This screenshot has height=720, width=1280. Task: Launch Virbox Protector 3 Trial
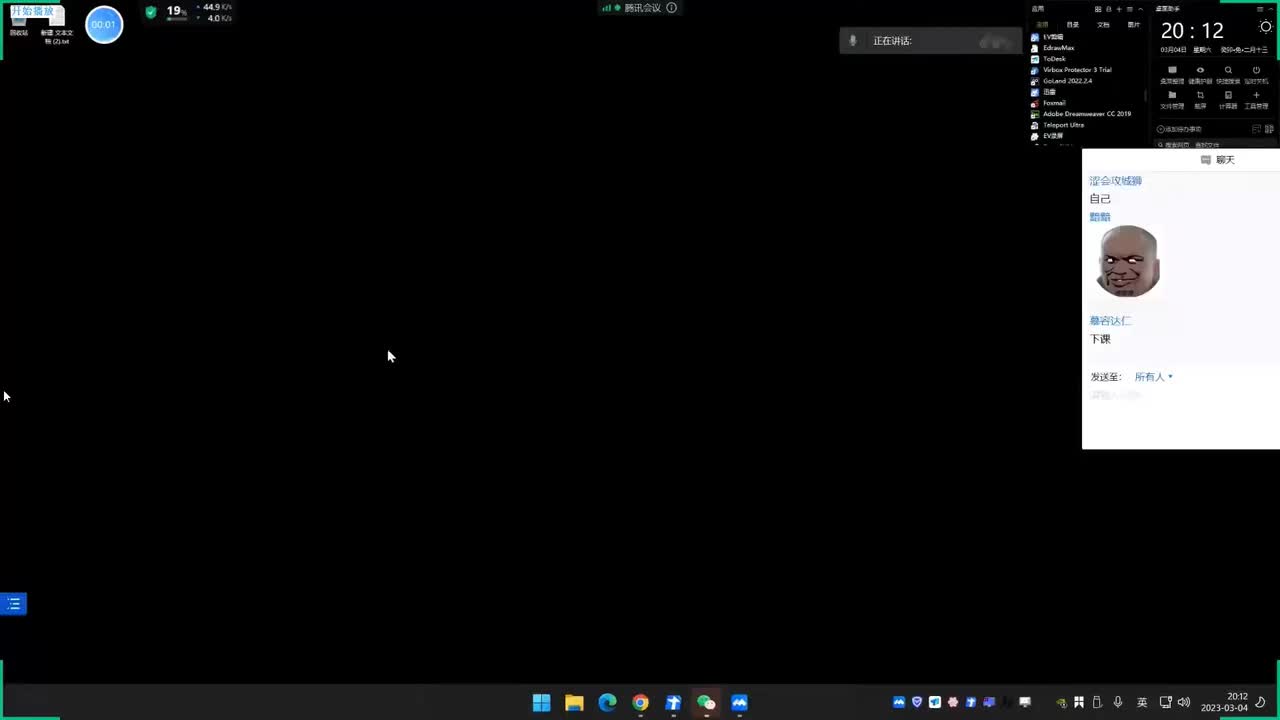[1077, 70]
